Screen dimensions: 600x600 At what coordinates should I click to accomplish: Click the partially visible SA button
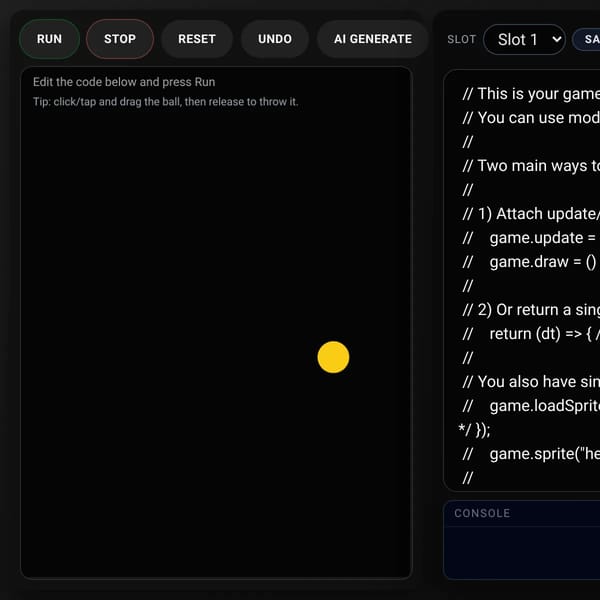click(587, 39)
